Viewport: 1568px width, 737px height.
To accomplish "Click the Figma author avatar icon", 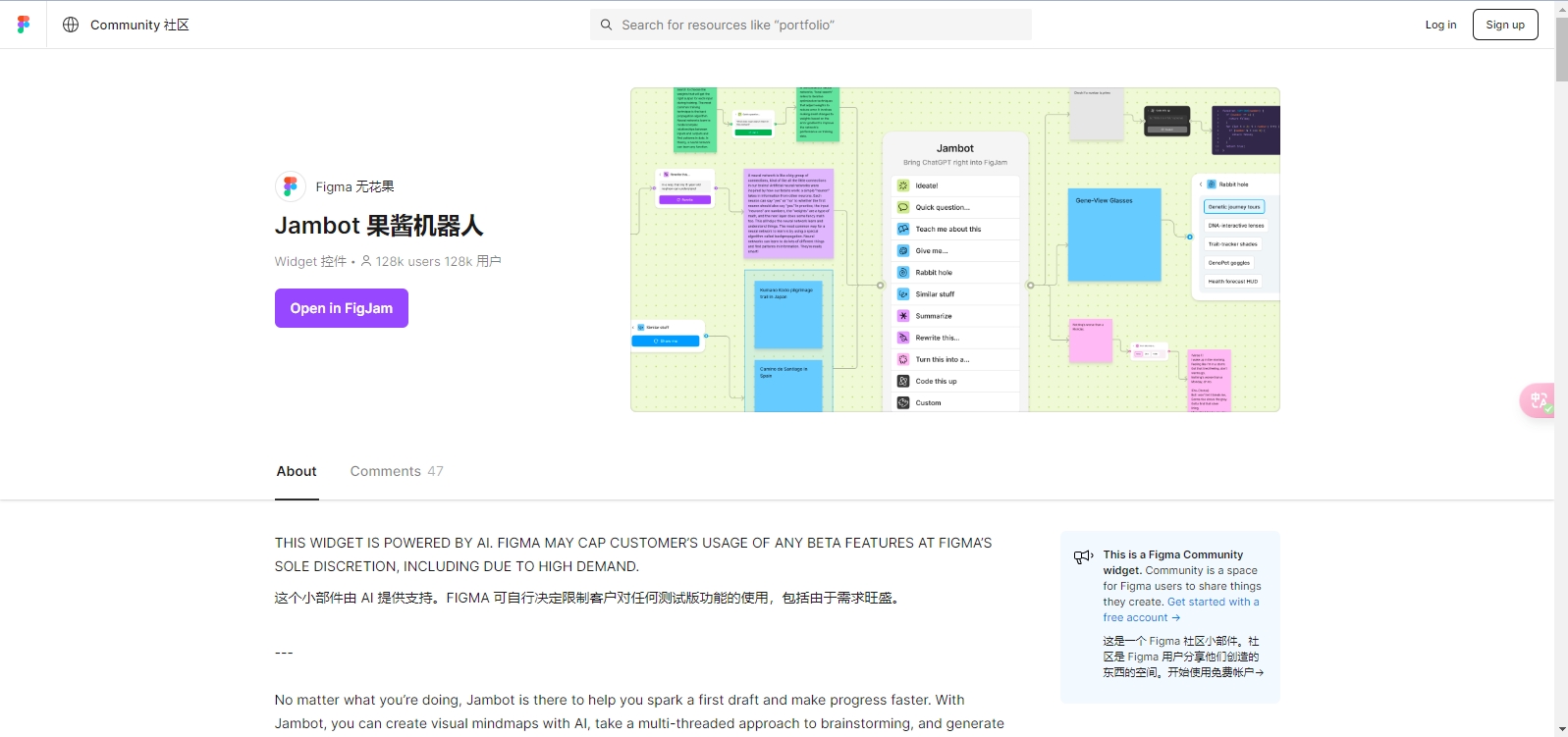I will [x=291, y=186].
